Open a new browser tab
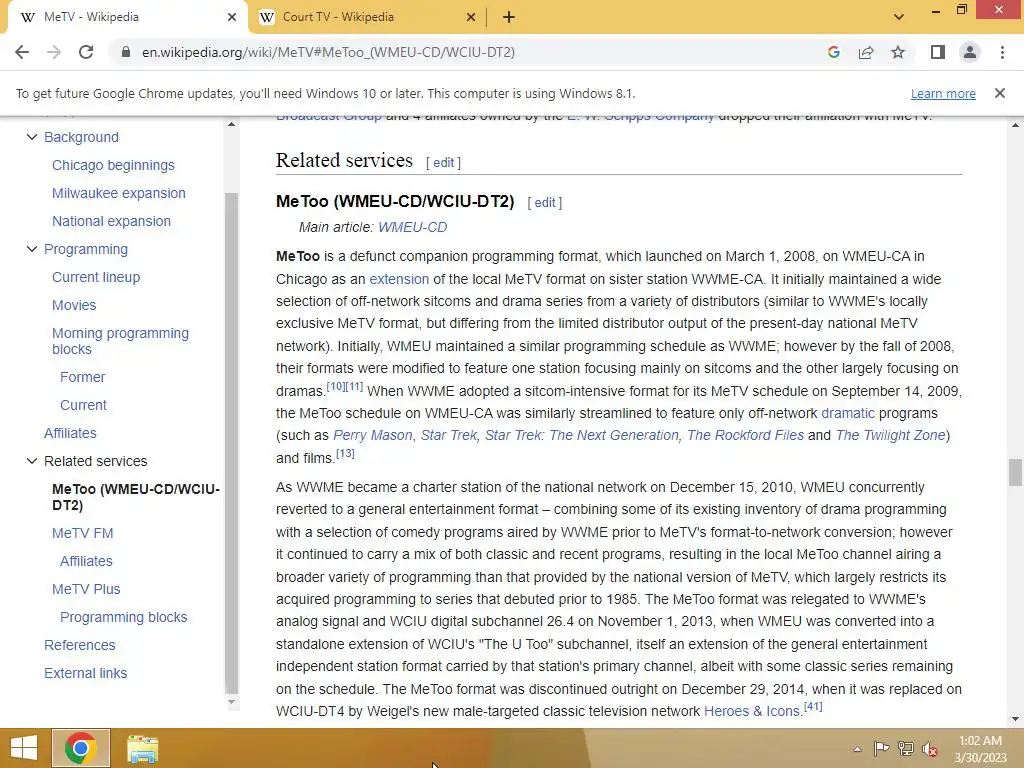This screenshot has height=768, width=1024. 509,17
